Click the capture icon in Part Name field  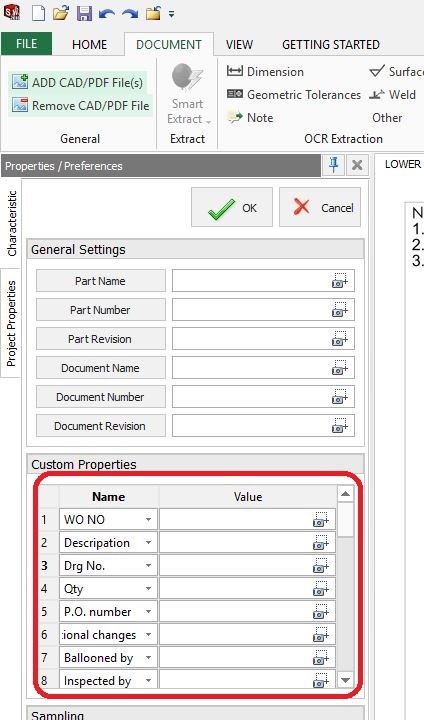339,281
